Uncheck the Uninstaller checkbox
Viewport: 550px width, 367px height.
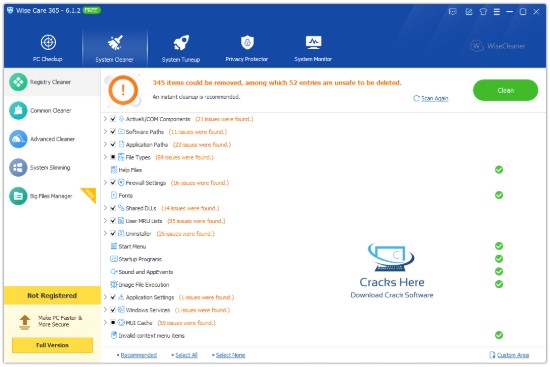pyautogui.click(x=113, y=233)
